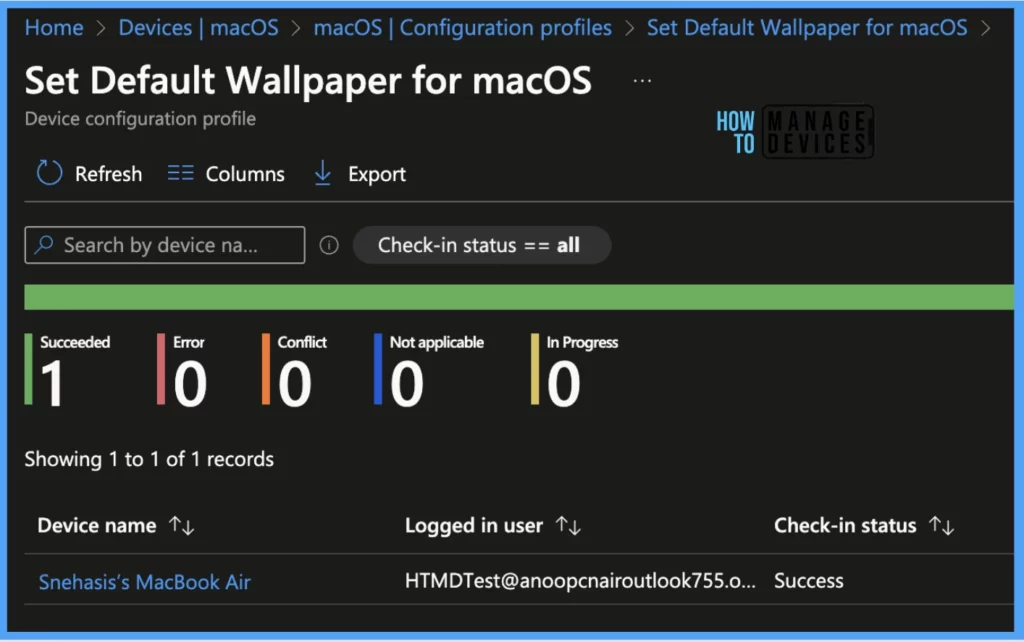Open Set Default Wallpaper for macOS breadcrumb
The image size is (1024, 642).
pos(807,27)
